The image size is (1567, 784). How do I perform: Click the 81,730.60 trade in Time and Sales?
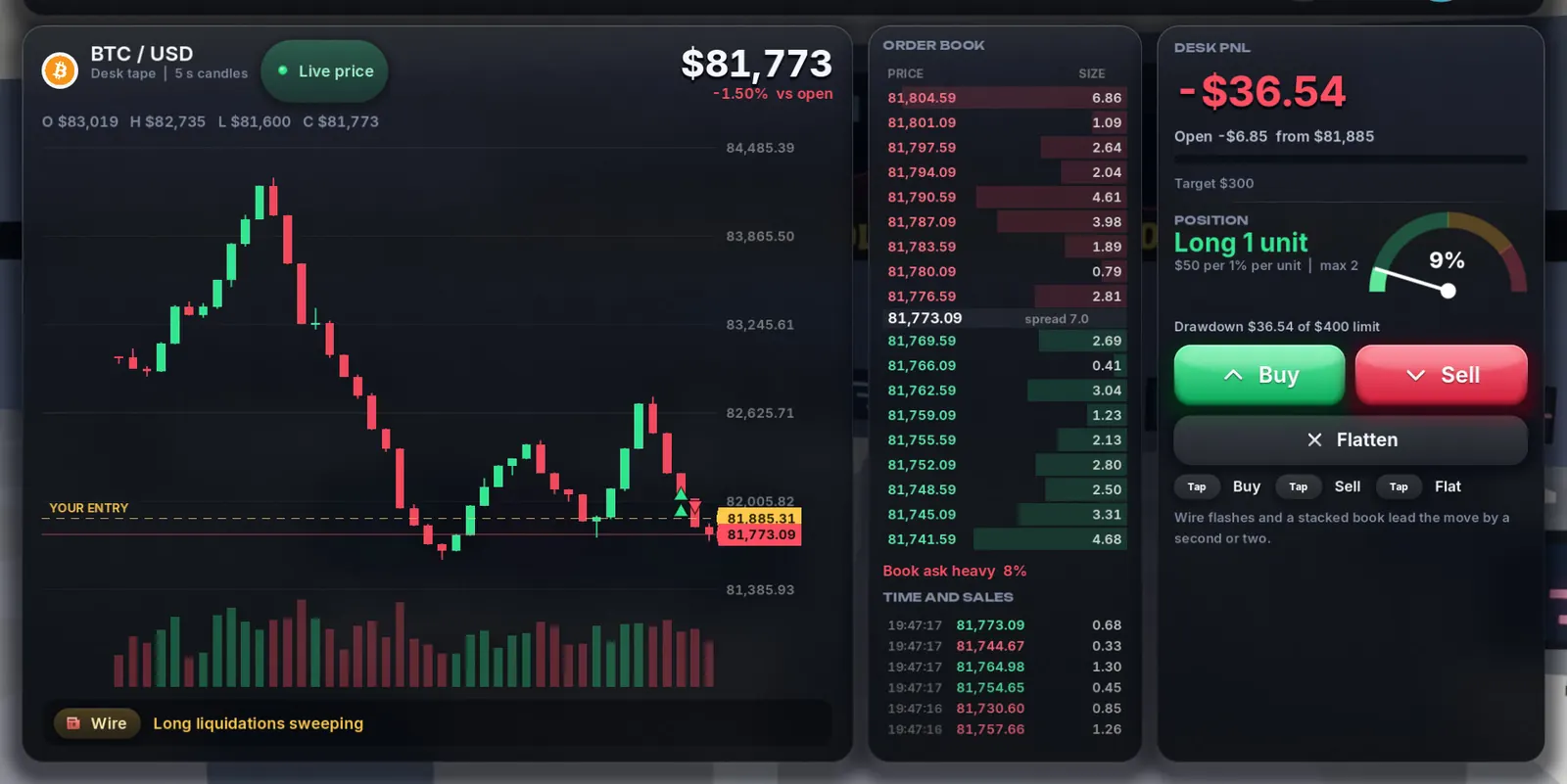1005,709
